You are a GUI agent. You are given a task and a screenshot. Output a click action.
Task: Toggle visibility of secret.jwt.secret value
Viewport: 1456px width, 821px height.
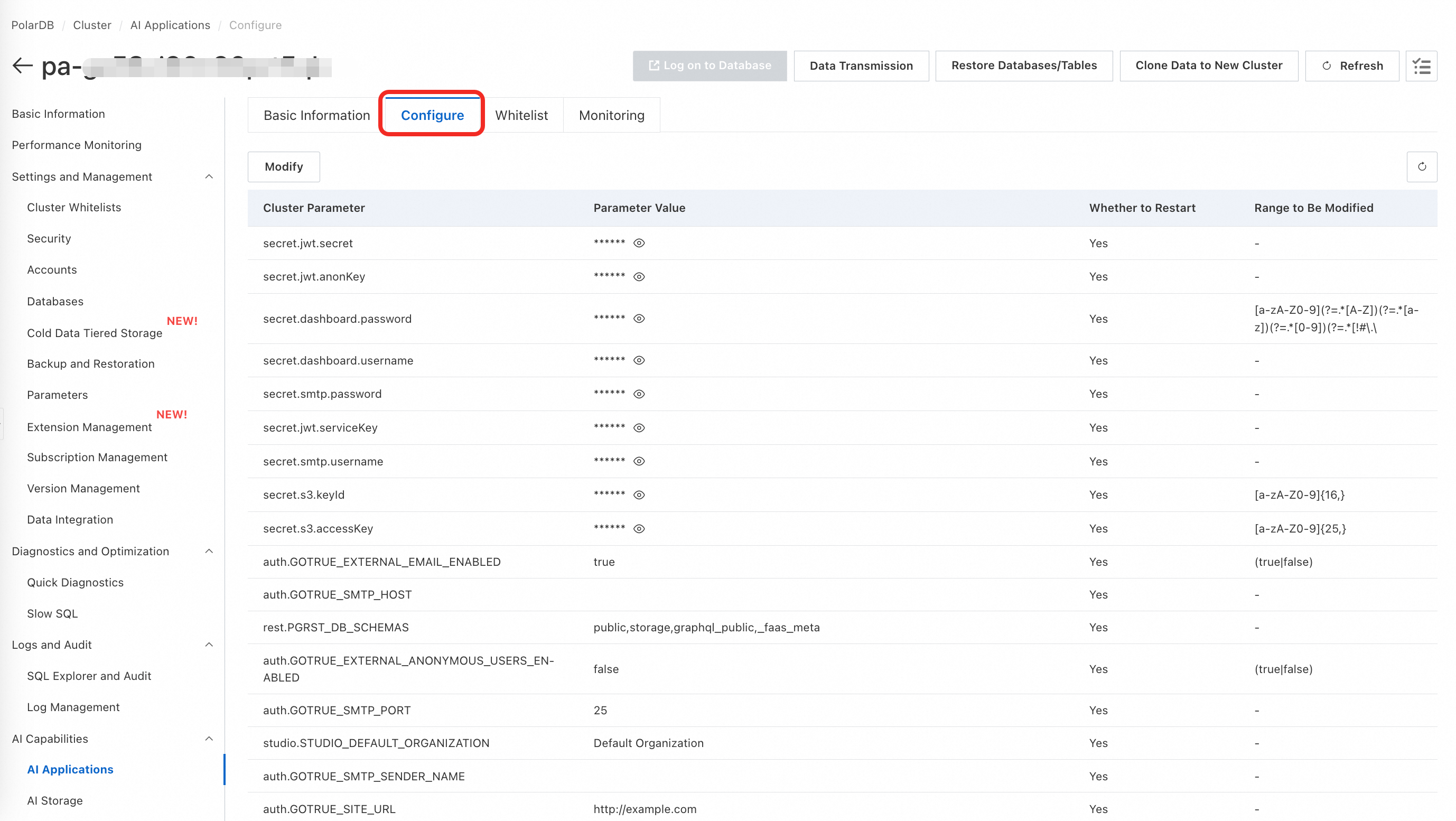(x=639, y=243)
